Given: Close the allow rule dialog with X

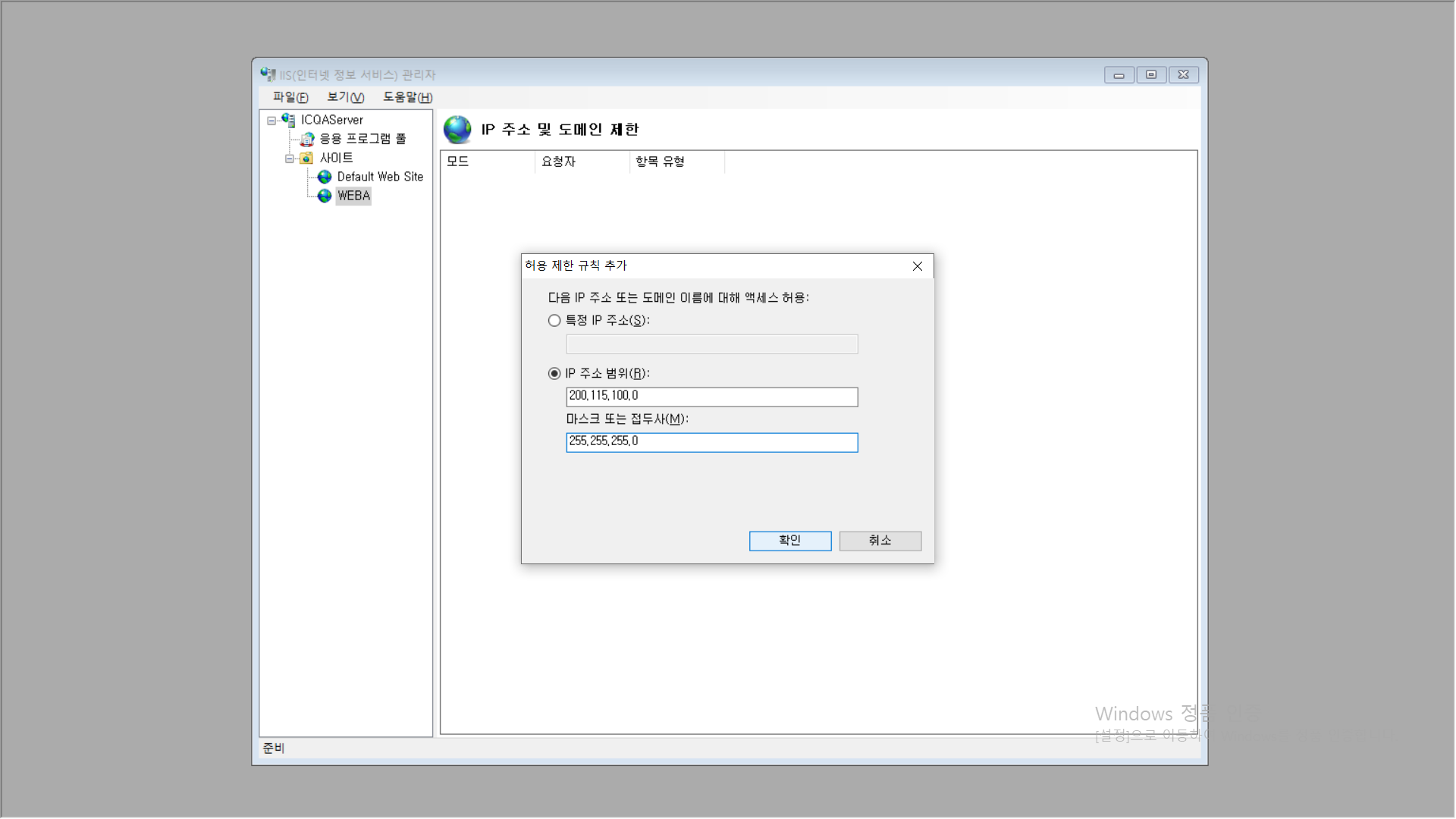Looking at the screenshot, I should [x=917, y=266].
